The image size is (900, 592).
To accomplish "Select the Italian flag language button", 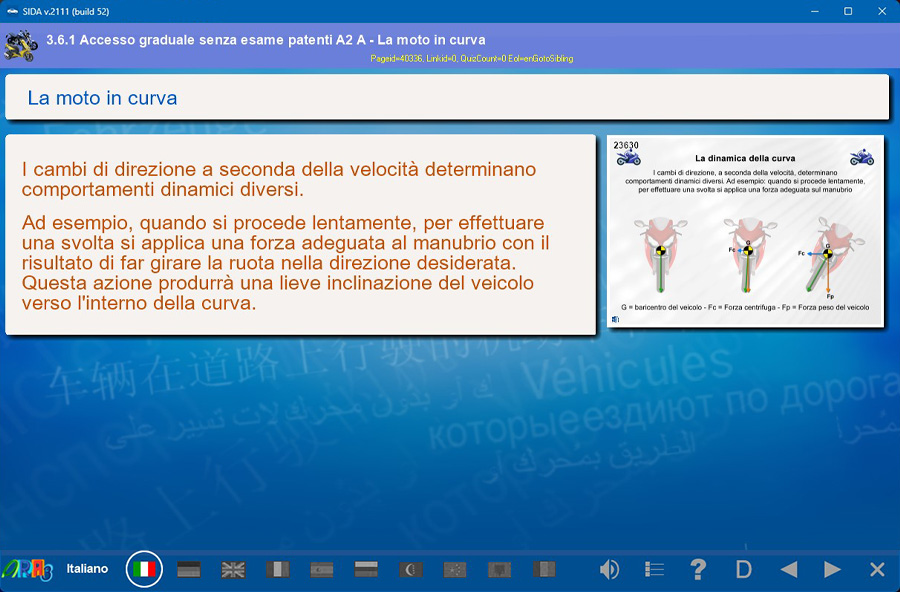I will tap(144, 569).
